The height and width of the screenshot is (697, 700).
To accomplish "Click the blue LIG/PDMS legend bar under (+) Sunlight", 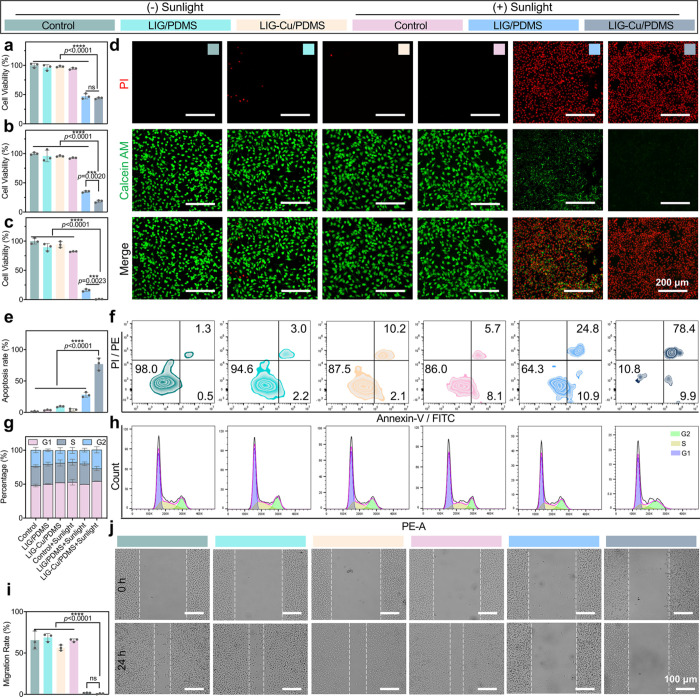I will pyautogui.click(x=523, y=25).
